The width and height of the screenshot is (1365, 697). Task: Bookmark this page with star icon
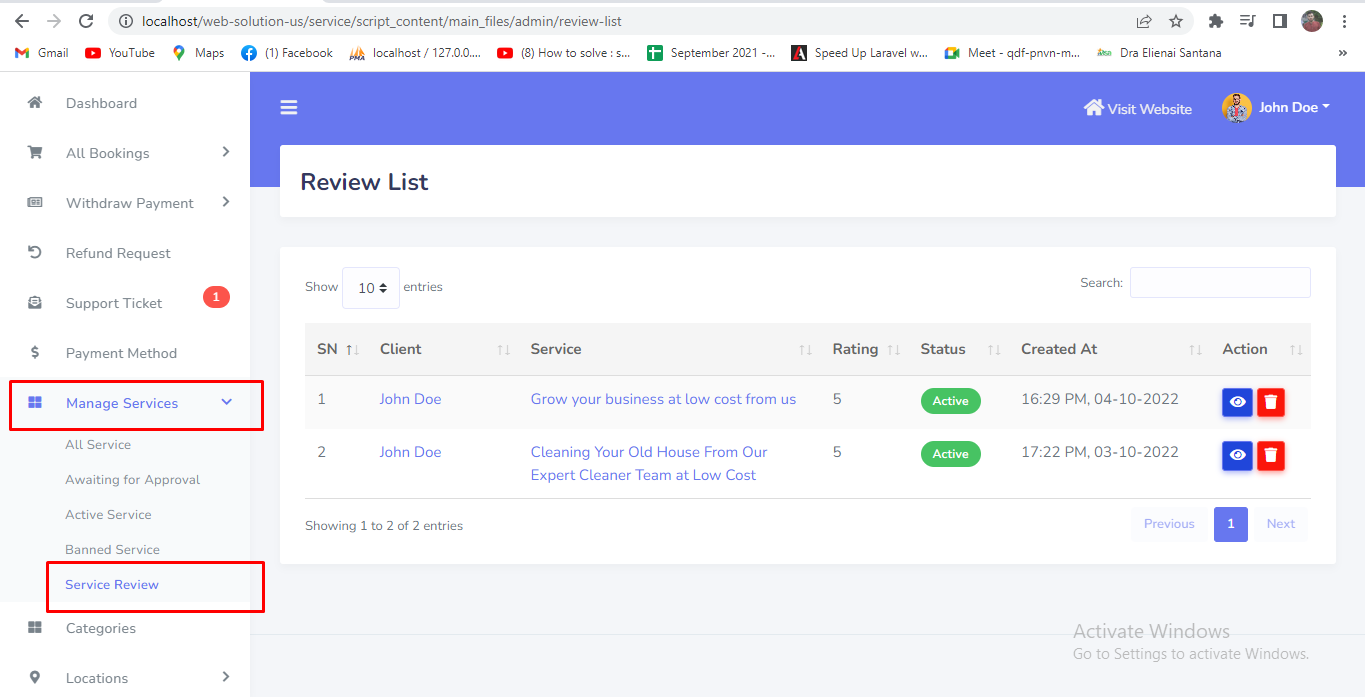pyautogui.click(x=1176, y=21)
